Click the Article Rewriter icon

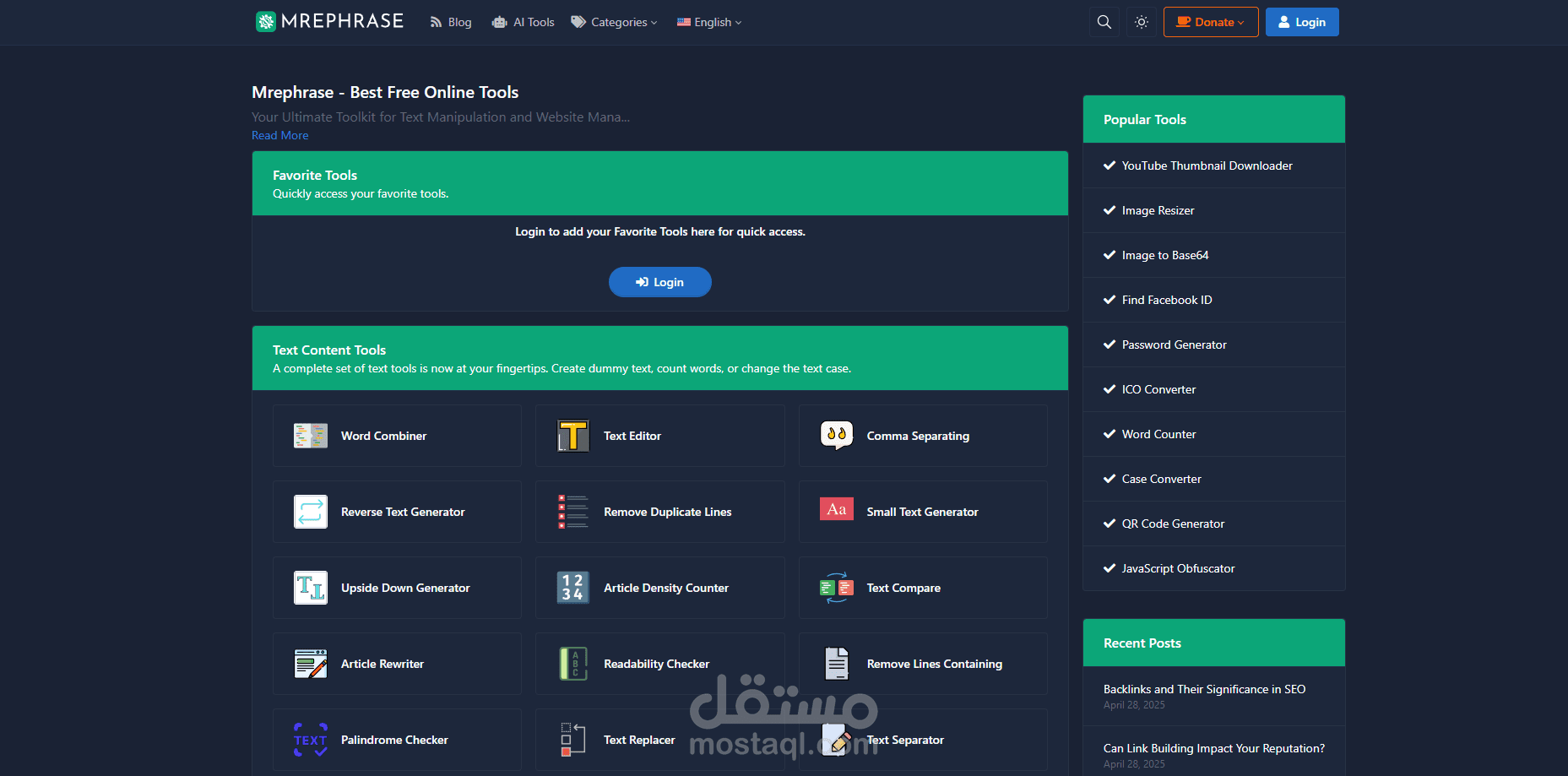point(311,664)
